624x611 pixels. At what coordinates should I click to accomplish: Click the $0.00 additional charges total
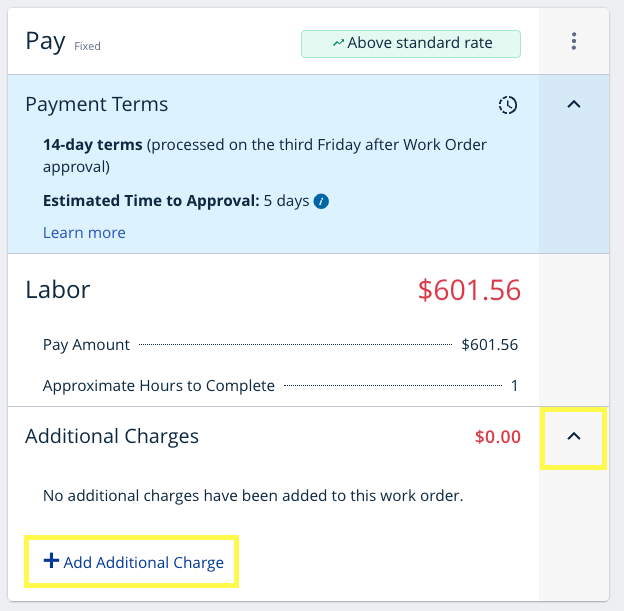tap(497, 437)
